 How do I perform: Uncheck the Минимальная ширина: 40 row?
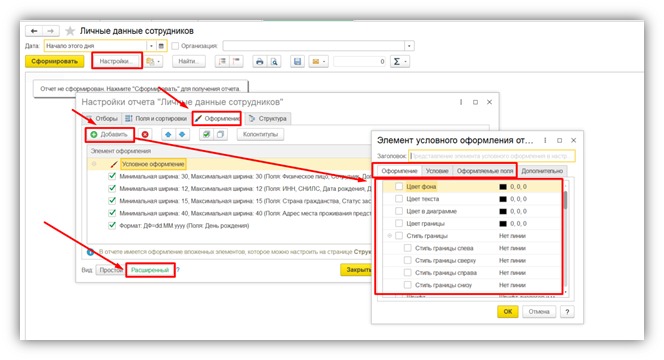pyautogui.click(x=112, y=213)
